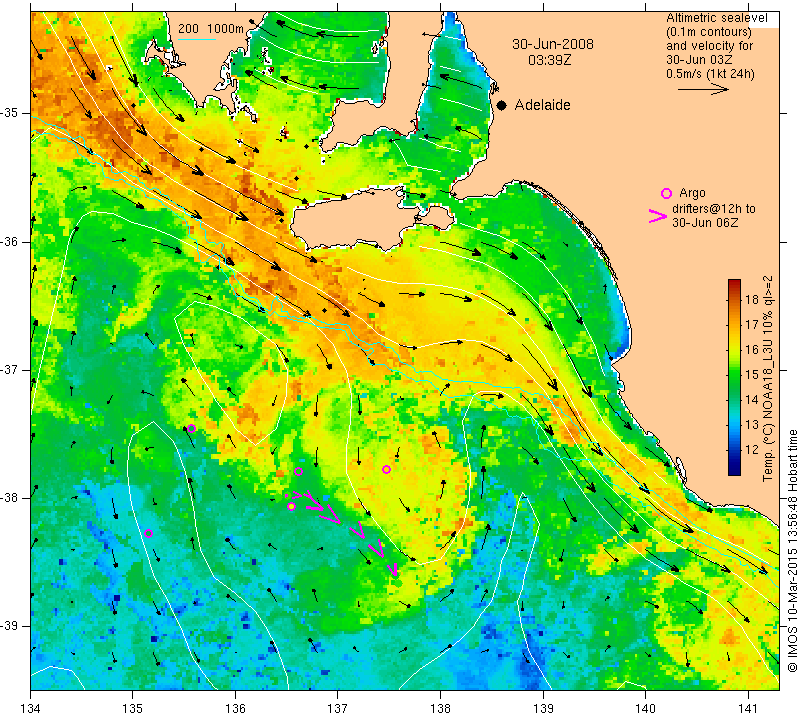This screenshot has width=800, height=720.
Task: Click the '30-Jun-2008' date text
Action: click(x=553, y=44)
